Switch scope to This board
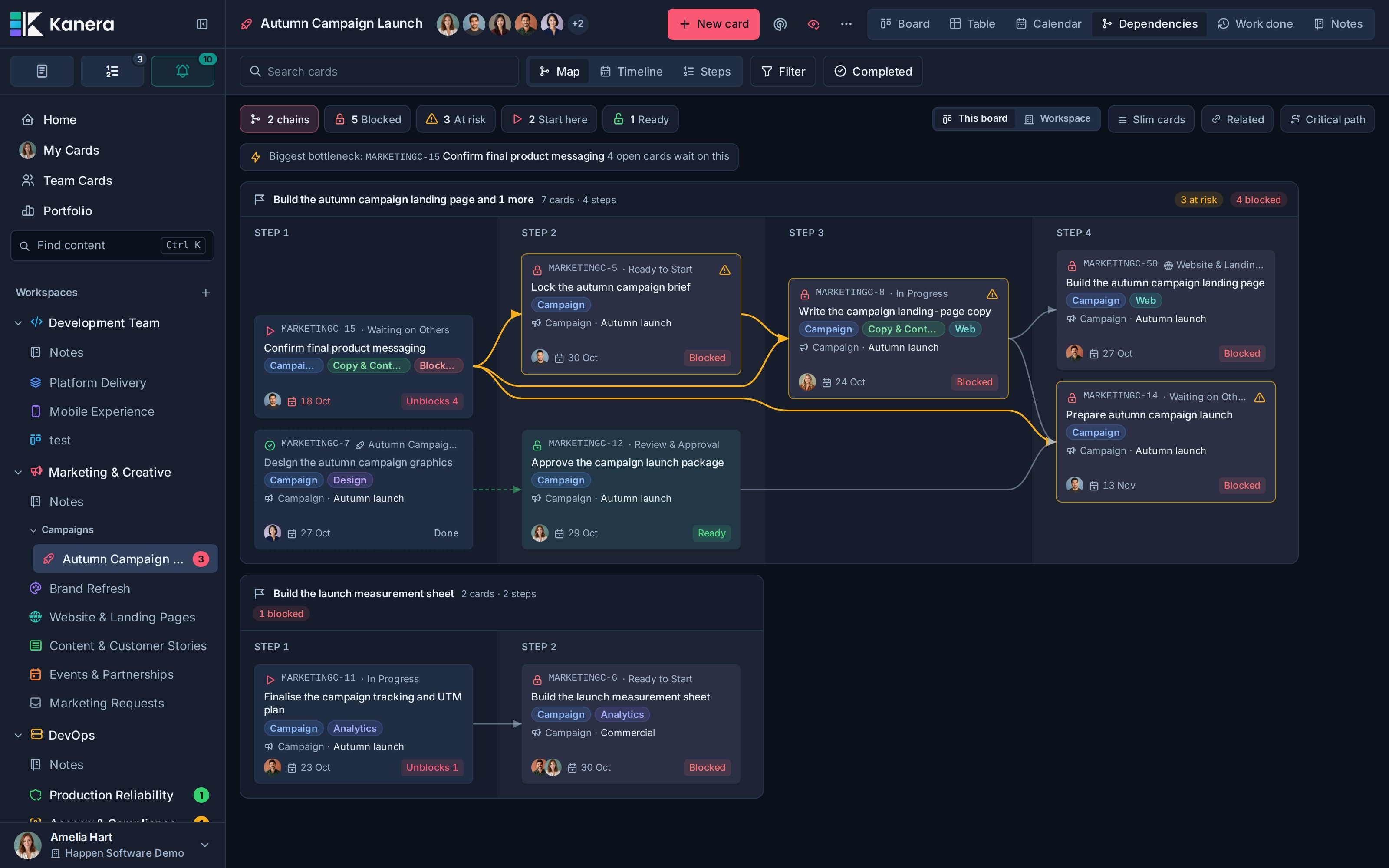Viewport: 1389px width, 868px height. click(x=974, y=119)
